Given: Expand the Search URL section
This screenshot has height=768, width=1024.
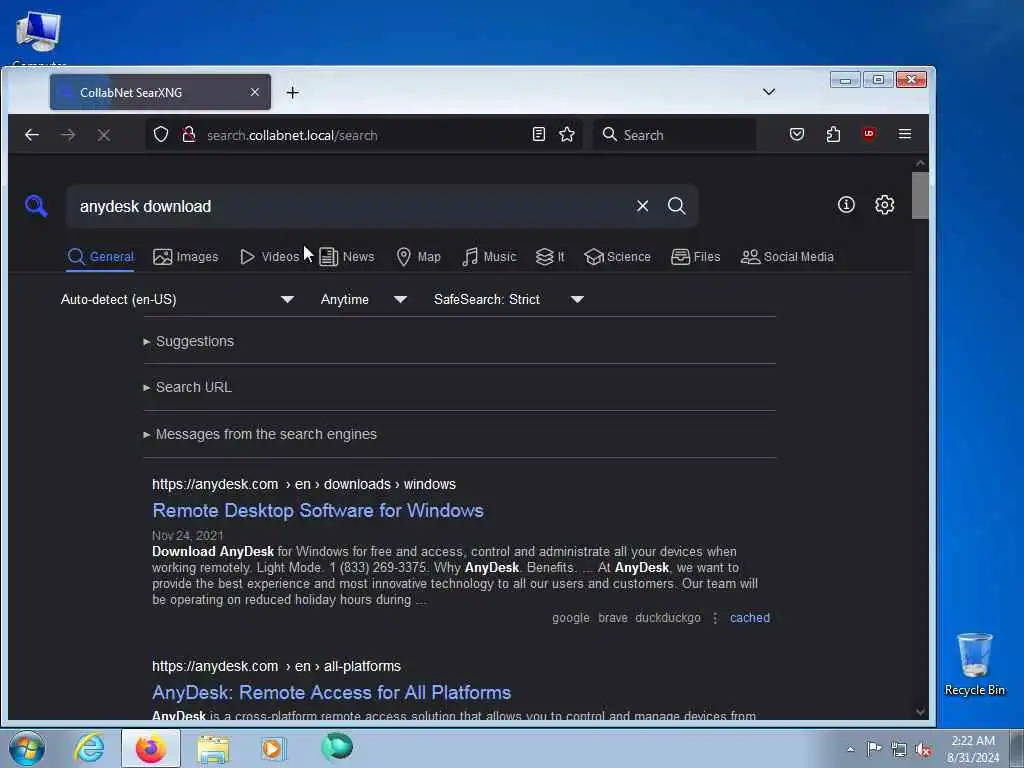Looking at the screenshot, I should [187, 387].
